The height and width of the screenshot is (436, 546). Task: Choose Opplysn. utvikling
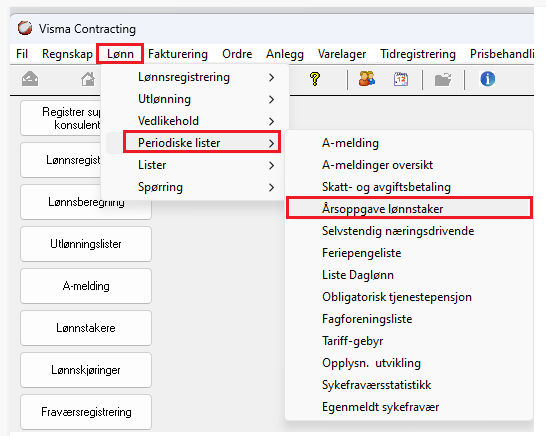point(409,363)
